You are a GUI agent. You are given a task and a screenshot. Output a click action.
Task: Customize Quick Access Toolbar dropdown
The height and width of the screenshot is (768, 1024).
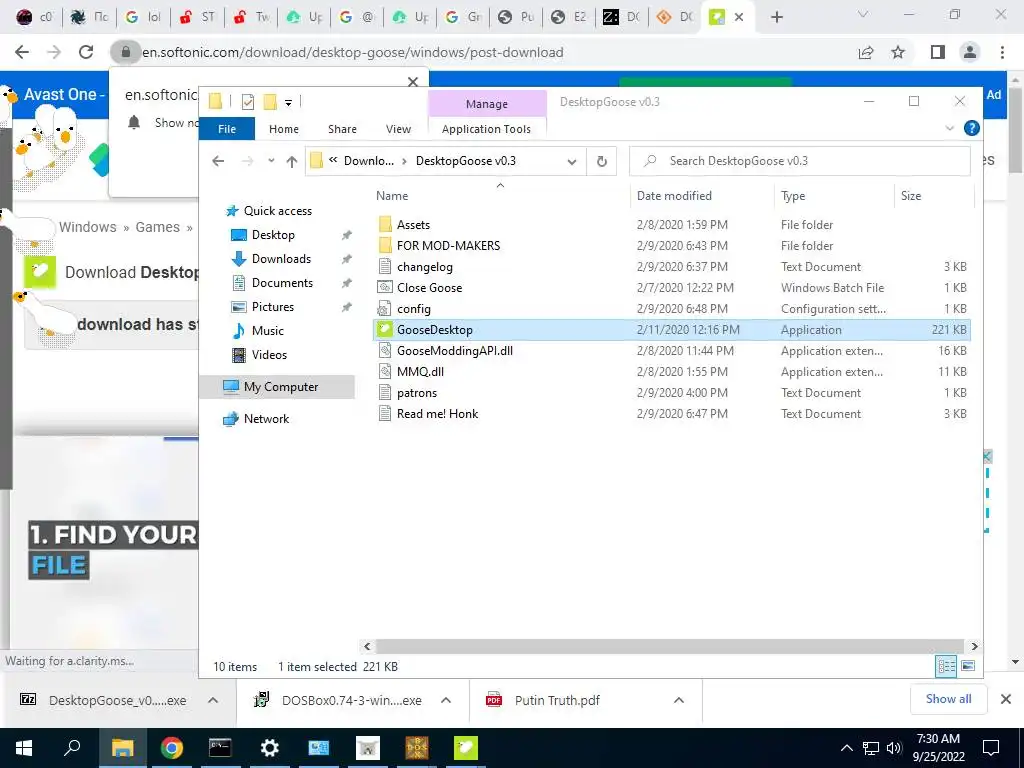(288, 103)
